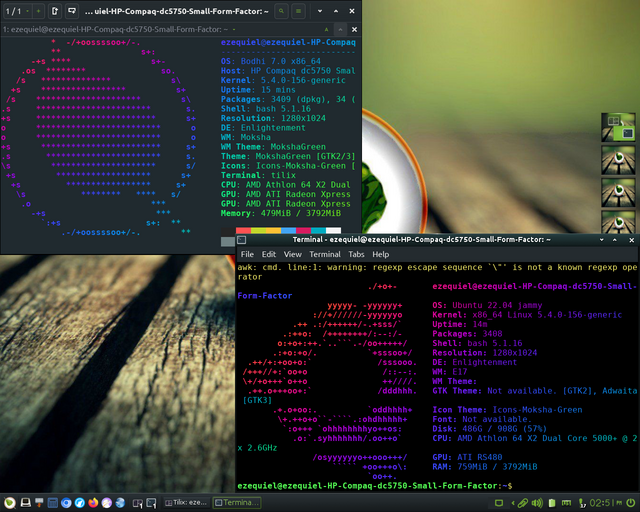Image resolution: width=640 pixels, height=512 pixels.
Task: Click 'OS: Bodhi 7.0 x86_64' in Tilix
Action: [271, 61]
